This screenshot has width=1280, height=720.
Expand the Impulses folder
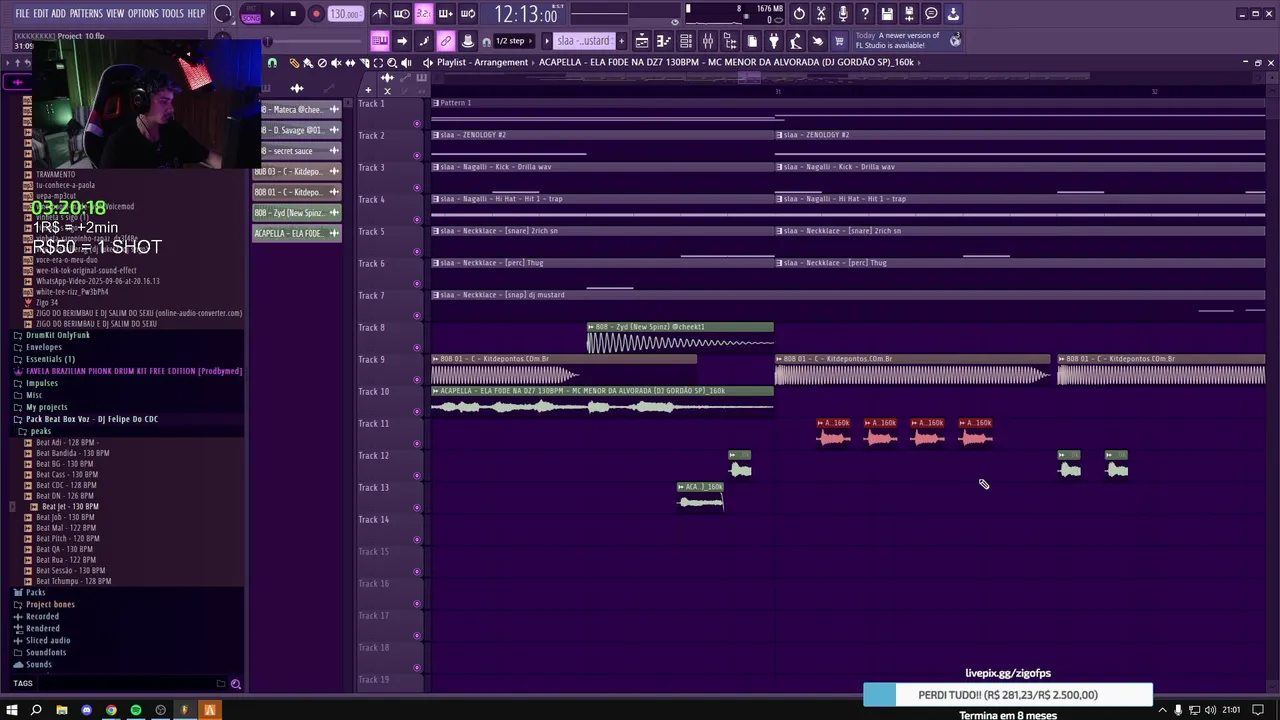tap(42, 383)
